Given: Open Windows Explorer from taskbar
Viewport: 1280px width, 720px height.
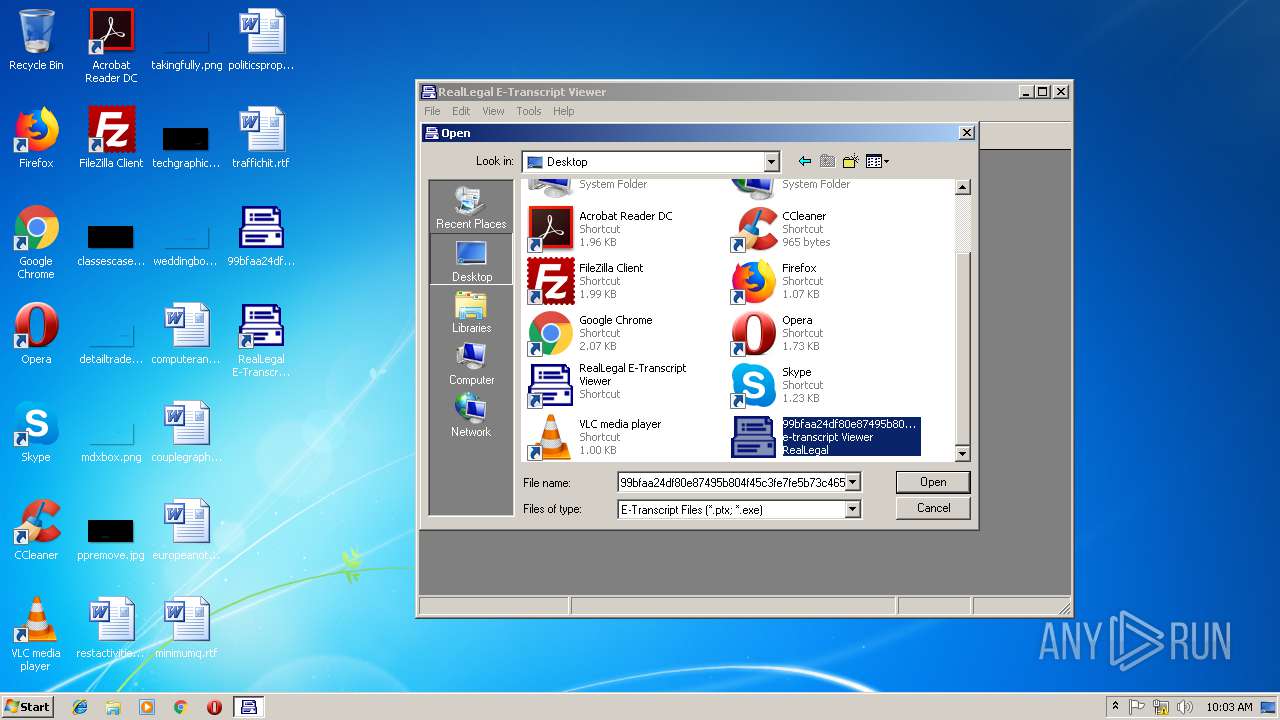Looking at the screenshot, I should (x=113, y=706).
